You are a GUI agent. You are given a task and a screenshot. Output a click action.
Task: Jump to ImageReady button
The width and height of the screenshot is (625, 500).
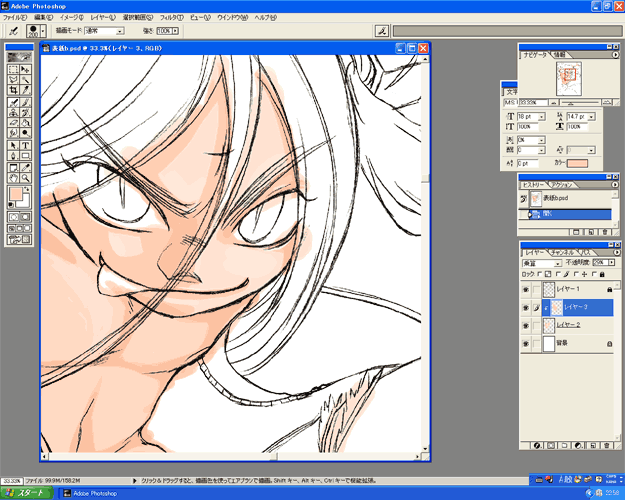(19, 240)
